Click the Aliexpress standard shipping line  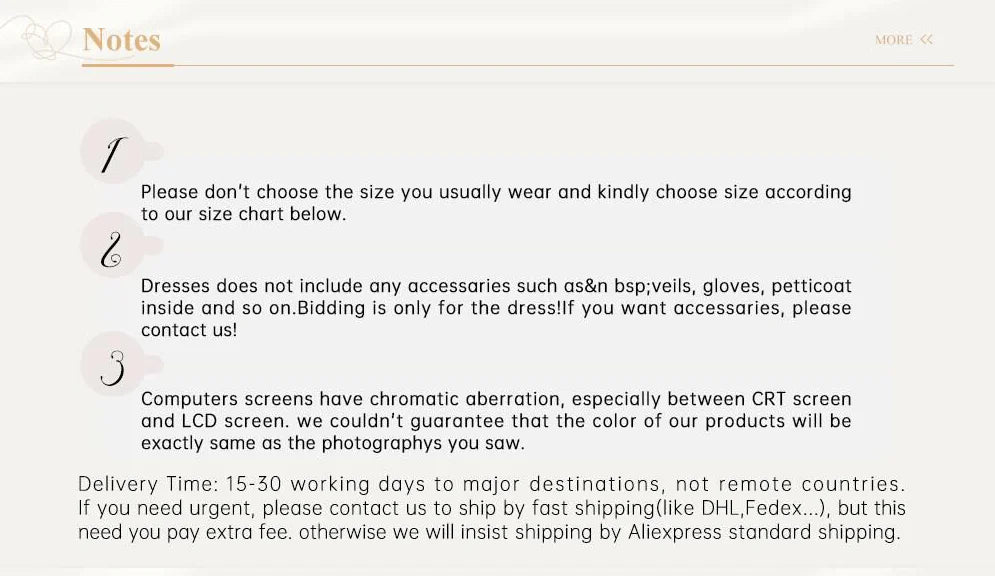click(x=489, y=532)
